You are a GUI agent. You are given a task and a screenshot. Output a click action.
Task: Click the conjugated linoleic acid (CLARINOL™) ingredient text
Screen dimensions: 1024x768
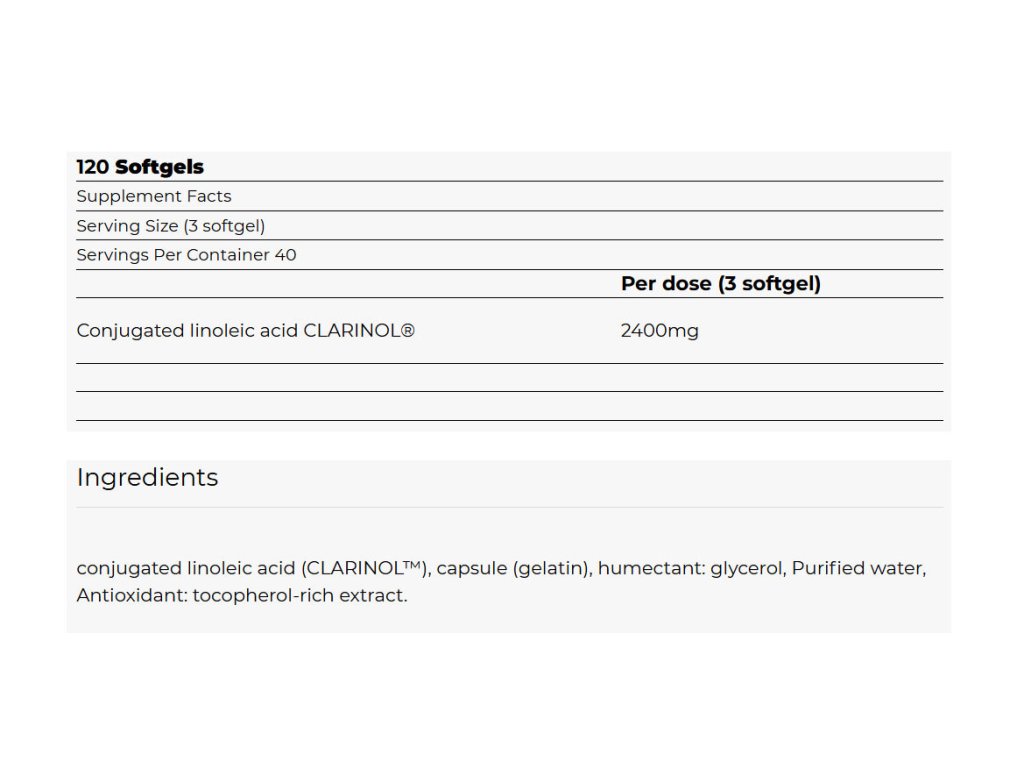pyautogui.click(x=253, y=568)
